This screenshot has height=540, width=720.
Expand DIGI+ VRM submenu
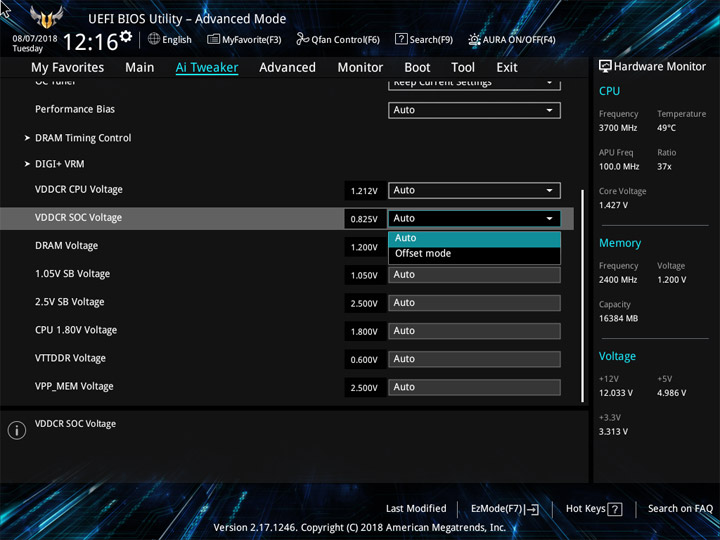[59, 164]
